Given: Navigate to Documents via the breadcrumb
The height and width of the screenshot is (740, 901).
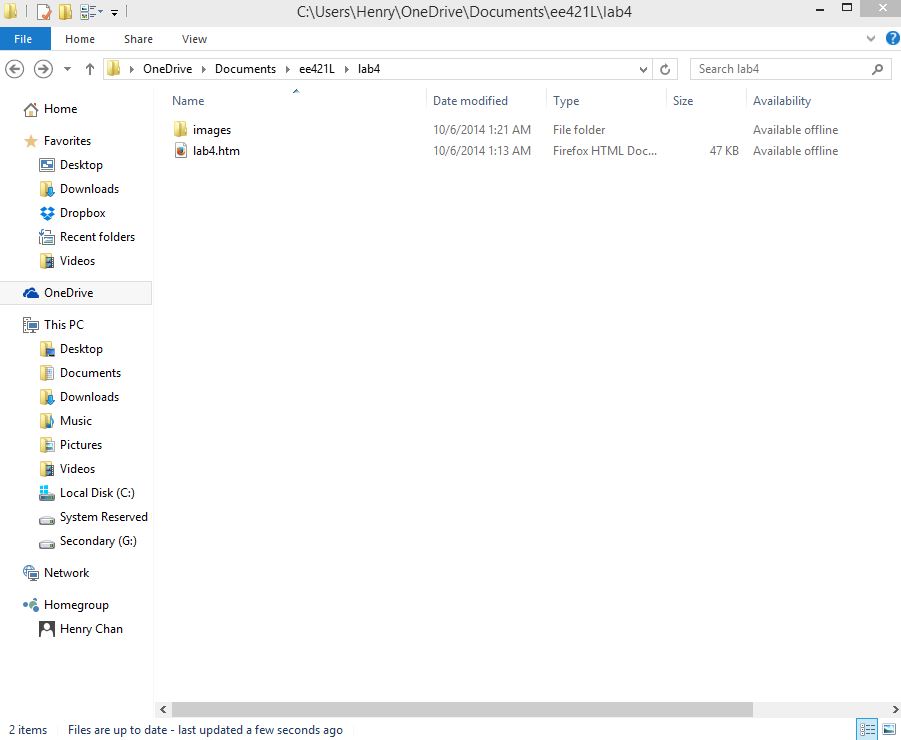Looking at the screenshot, I should coord(246,68).
